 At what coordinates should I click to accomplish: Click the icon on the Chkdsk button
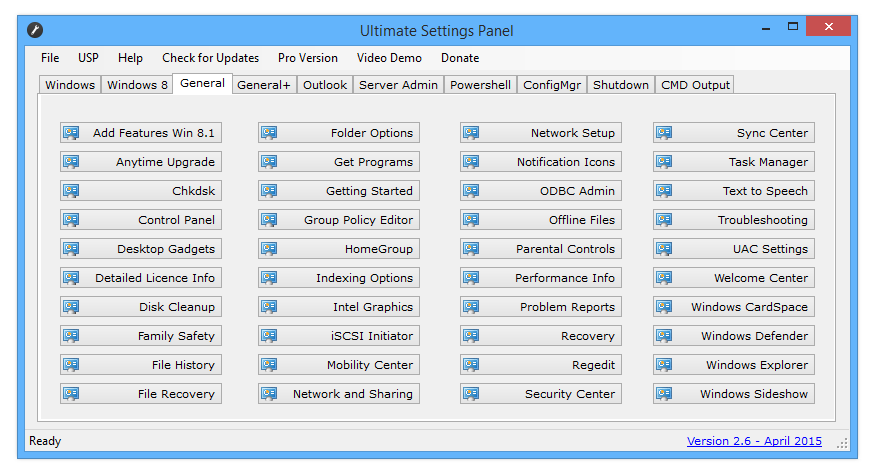71,191
